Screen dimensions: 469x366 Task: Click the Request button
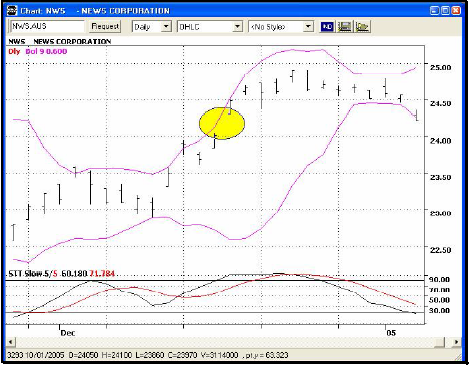click(x=105, y=26)
